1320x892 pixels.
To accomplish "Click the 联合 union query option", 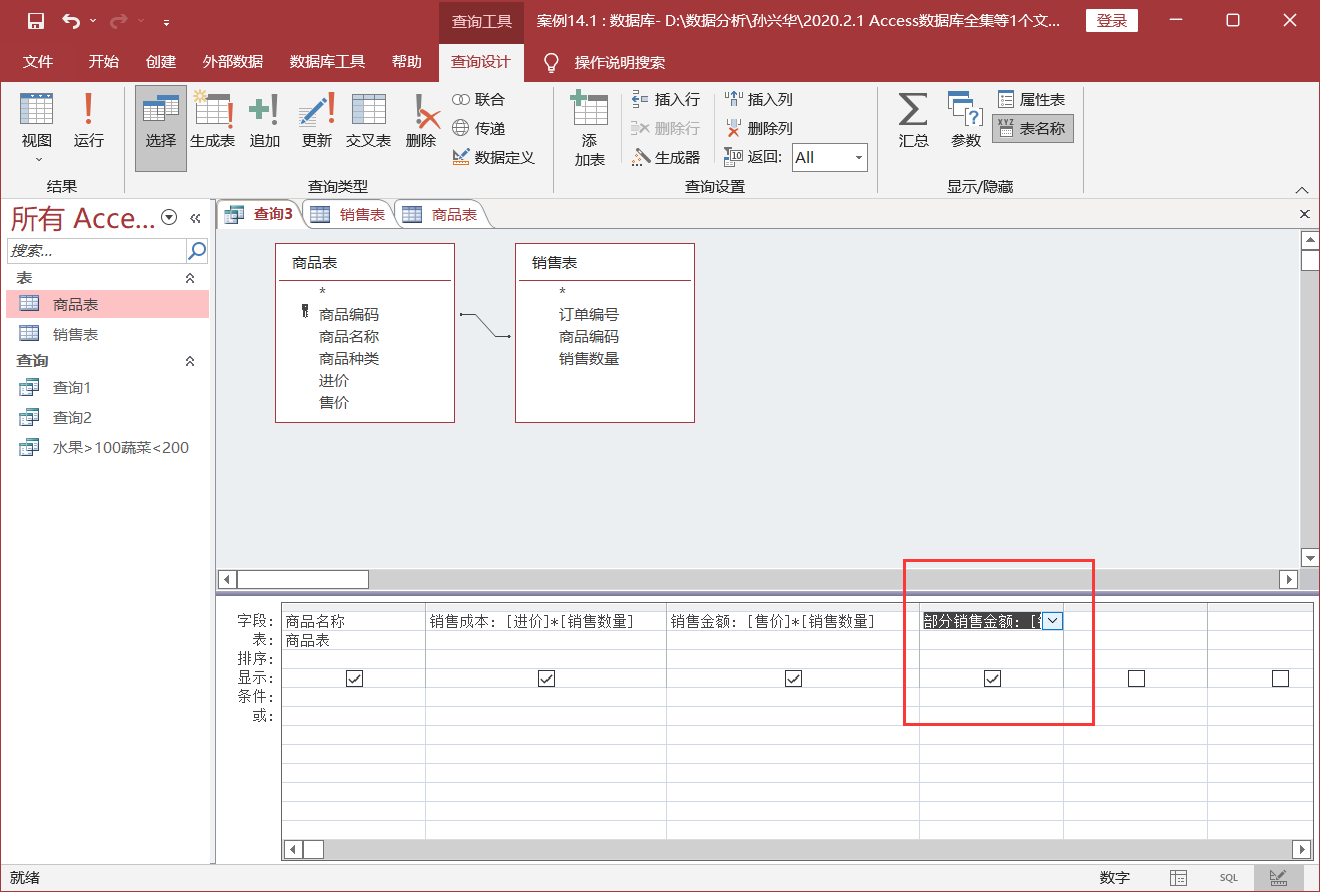I will 479,100.
